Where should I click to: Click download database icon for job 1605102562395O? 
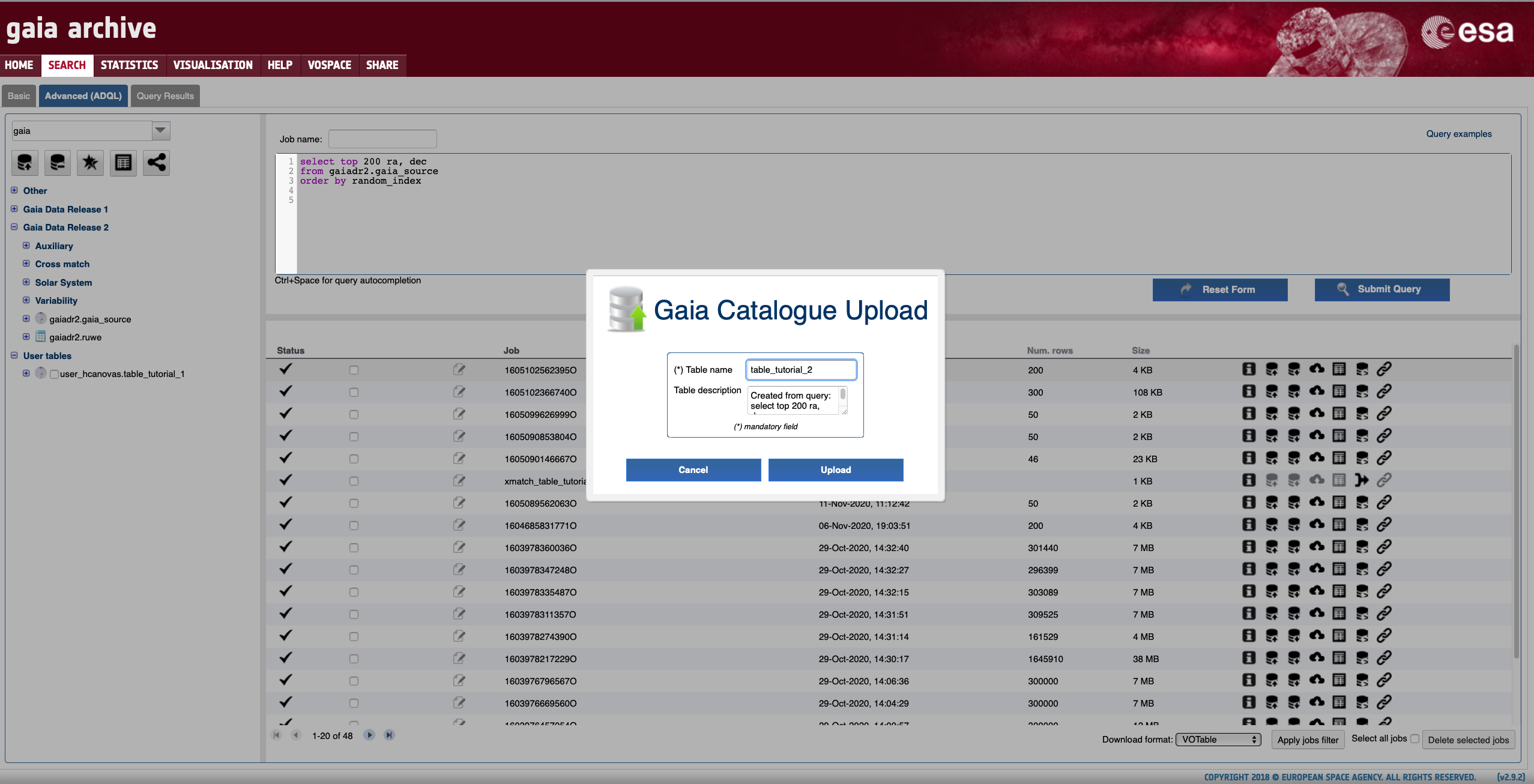pos(1294,369)
